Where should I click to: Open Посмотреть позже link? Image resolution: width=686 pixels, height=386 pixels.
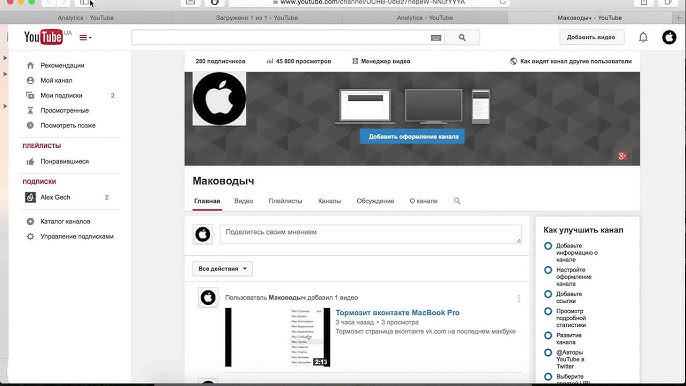pos(68,125)
